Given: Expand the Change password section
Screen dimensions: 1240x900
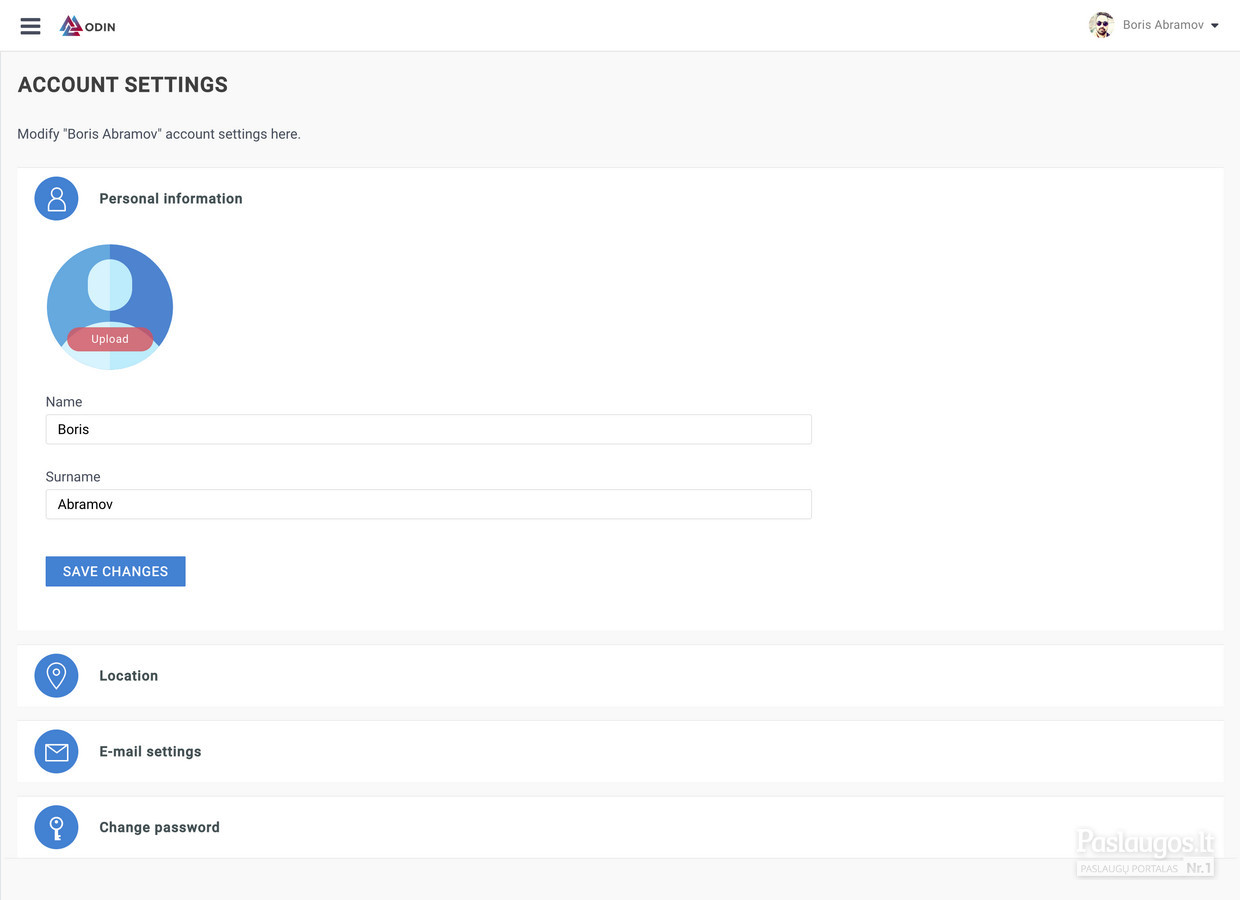Looking at the screenshot, I should pos(620,827).
